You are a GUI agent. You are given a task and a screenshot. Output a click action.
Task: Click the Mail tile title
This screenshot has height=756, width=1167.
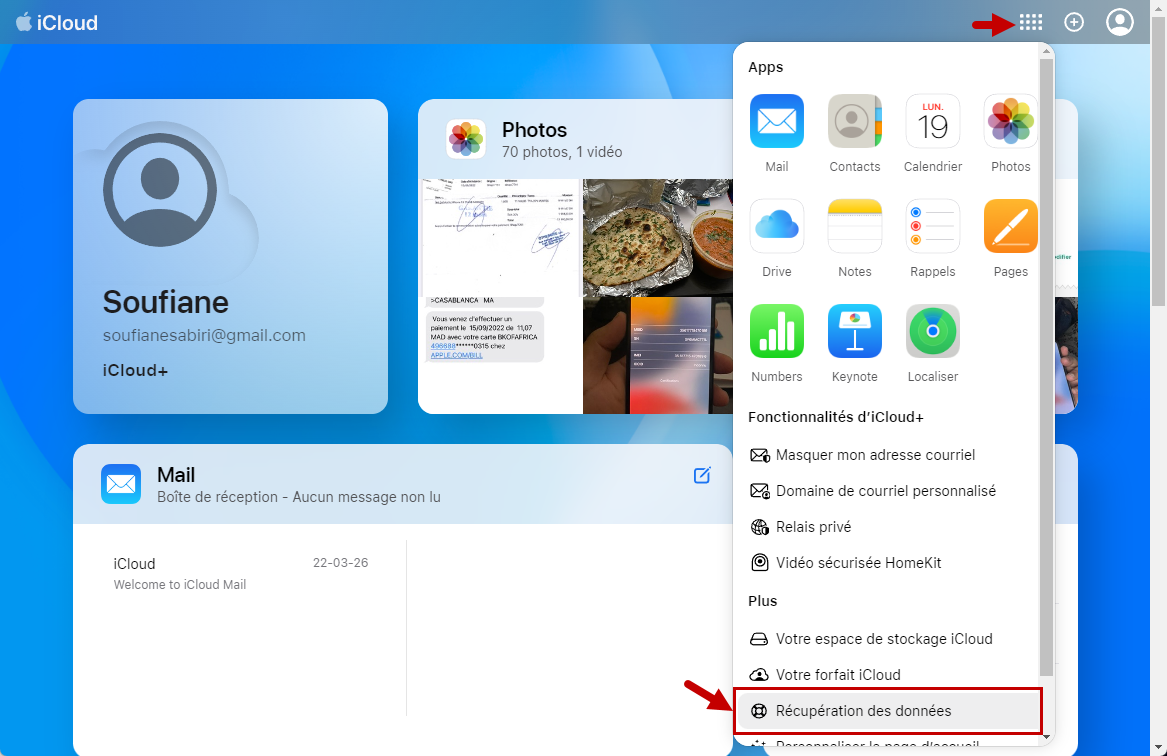click(176, 475)
